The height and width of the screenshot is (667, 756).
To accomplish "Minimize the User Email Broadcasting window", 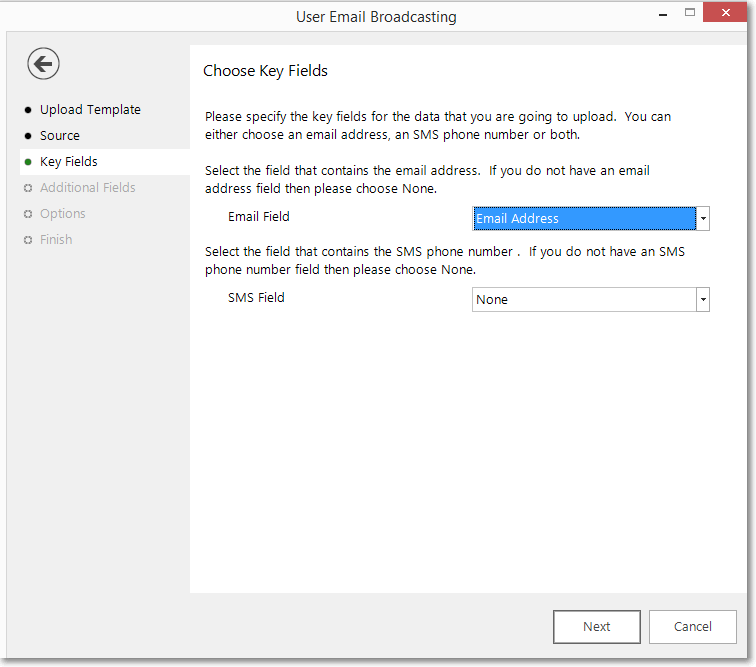I will pyautogui.click(x=663, y=13).
